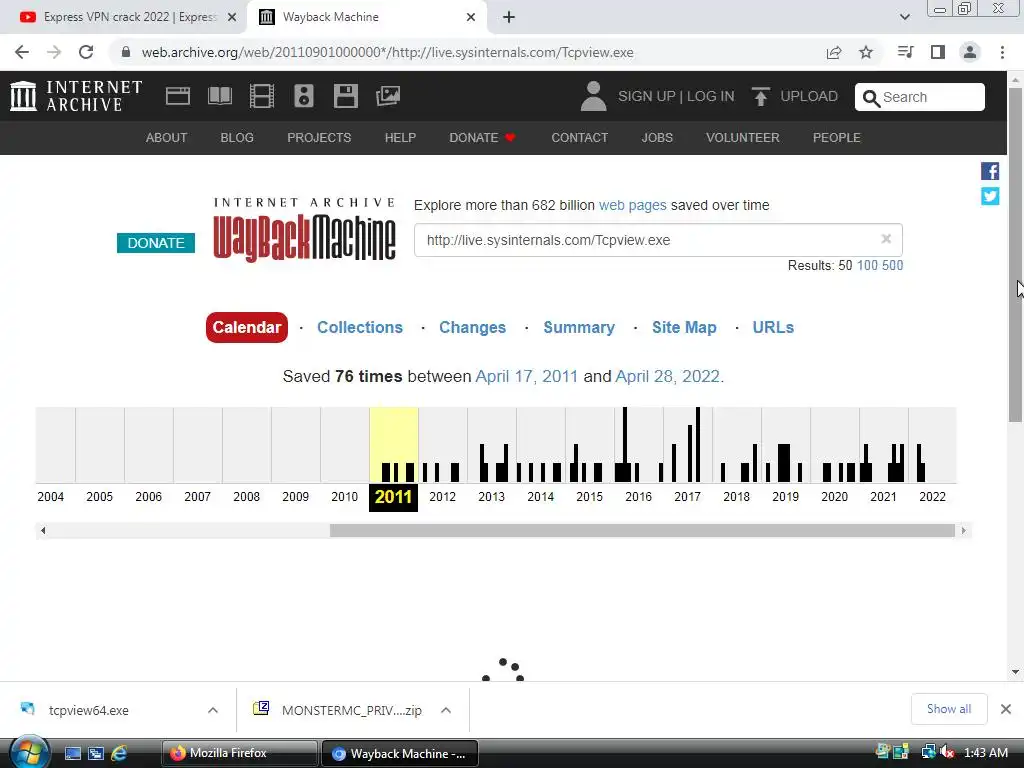Clear the Wayback URL field with X
The width and height of the screenshot is (1024, 768).
pyautogui.click(x=886, y=239)
